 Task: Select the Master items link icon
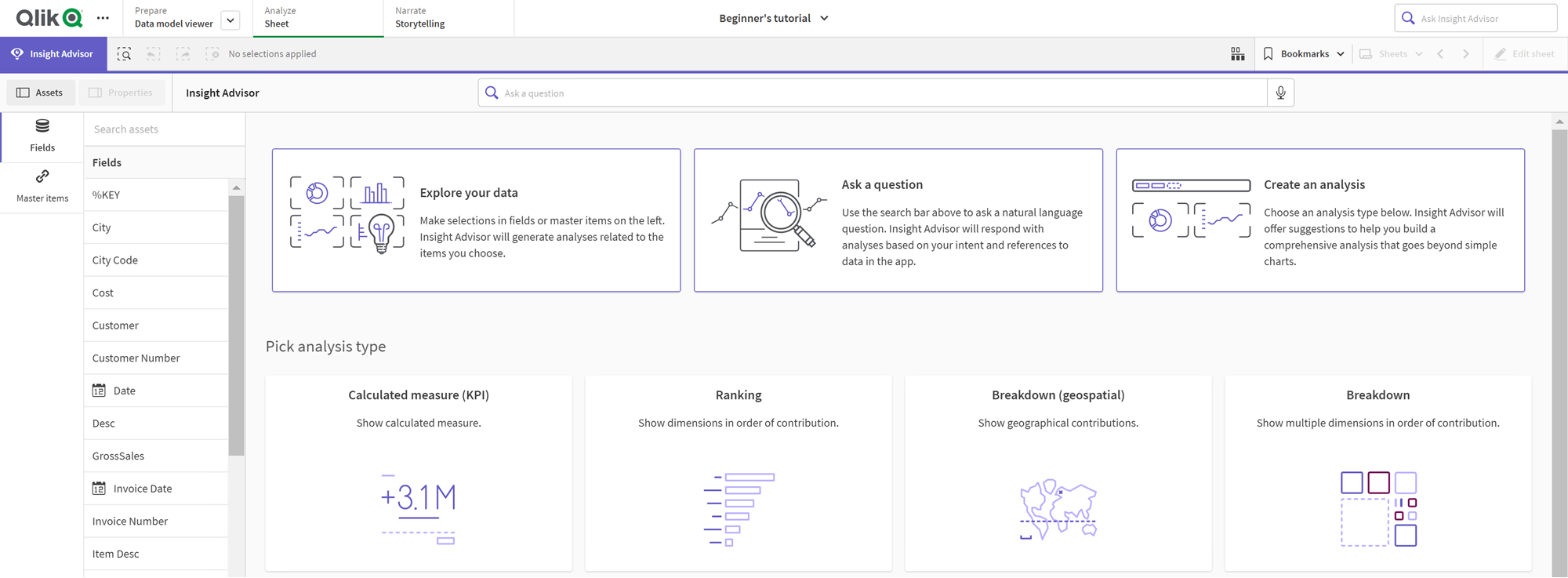click(42, 177)
